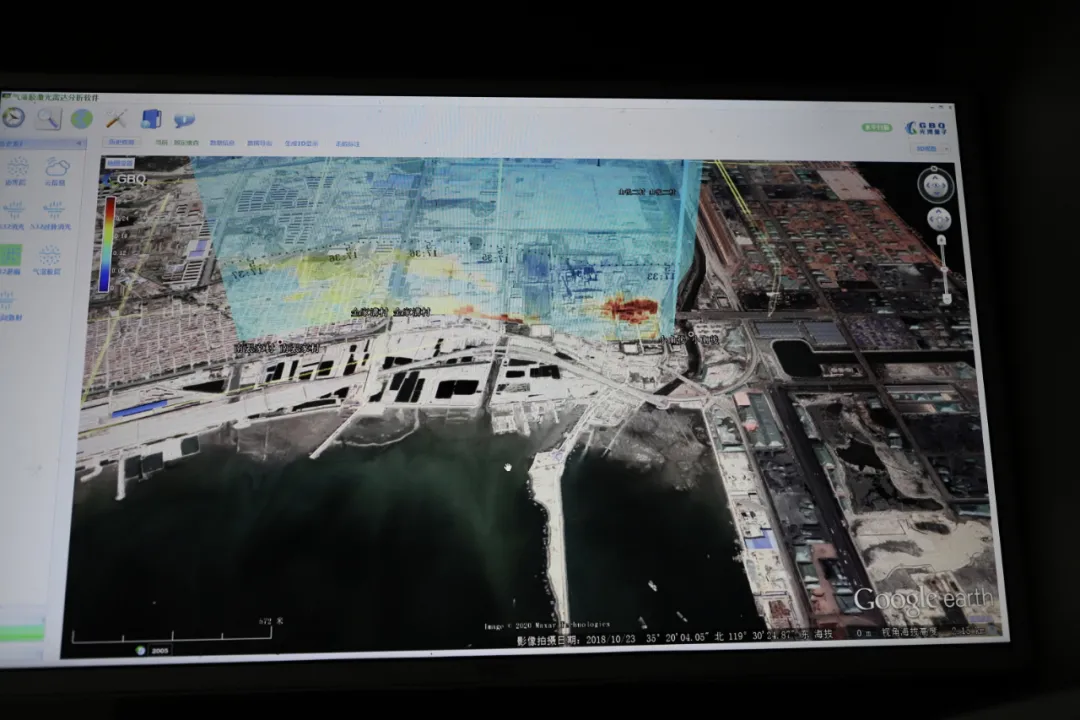
Task: Click move-left arrow on pan joystick
Action: pyautogui.click(x=931, y=220)
